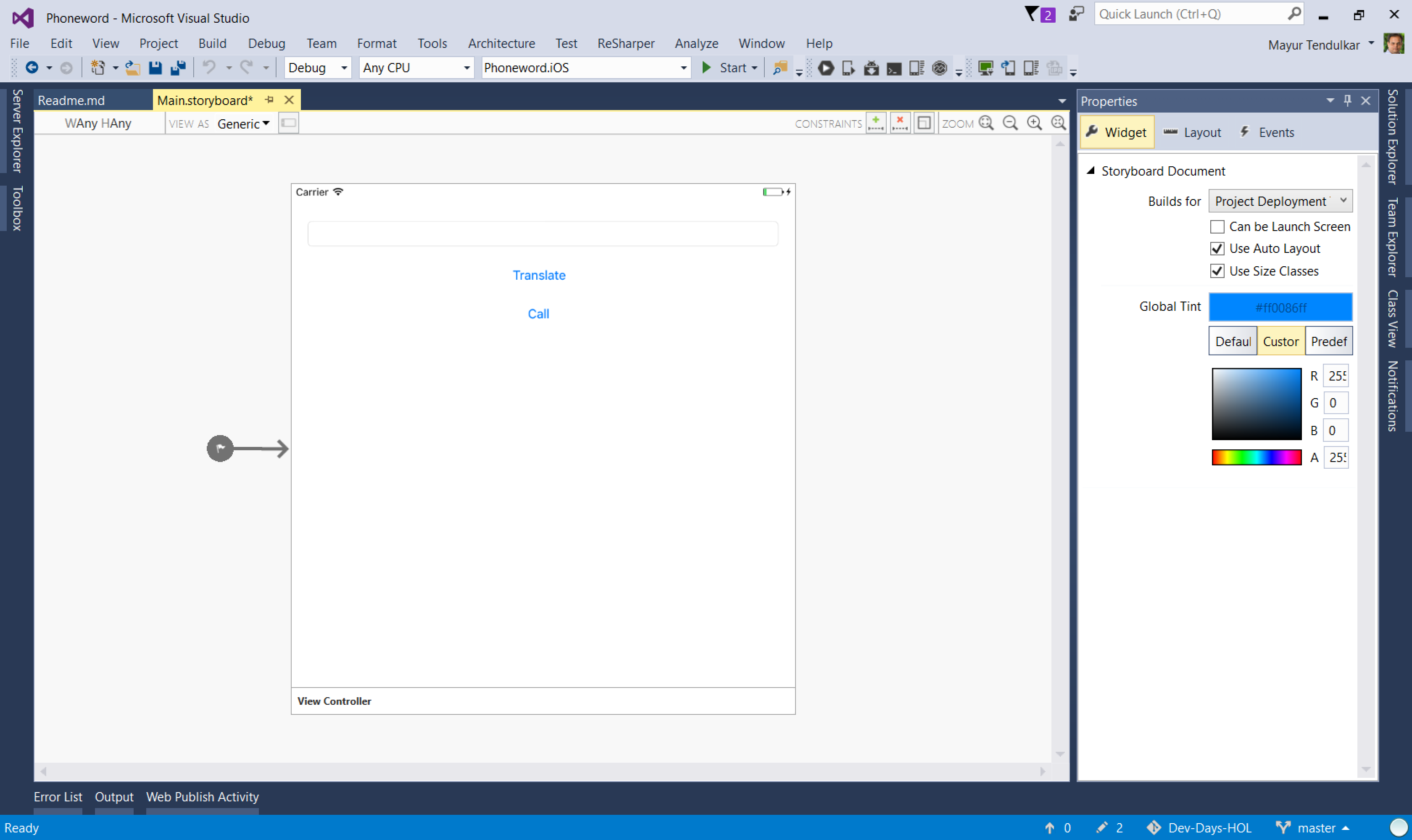Viewport: 1412px width, 840px height.
Task: Click the Quick Launch search box
Action: click(1199, 14)
